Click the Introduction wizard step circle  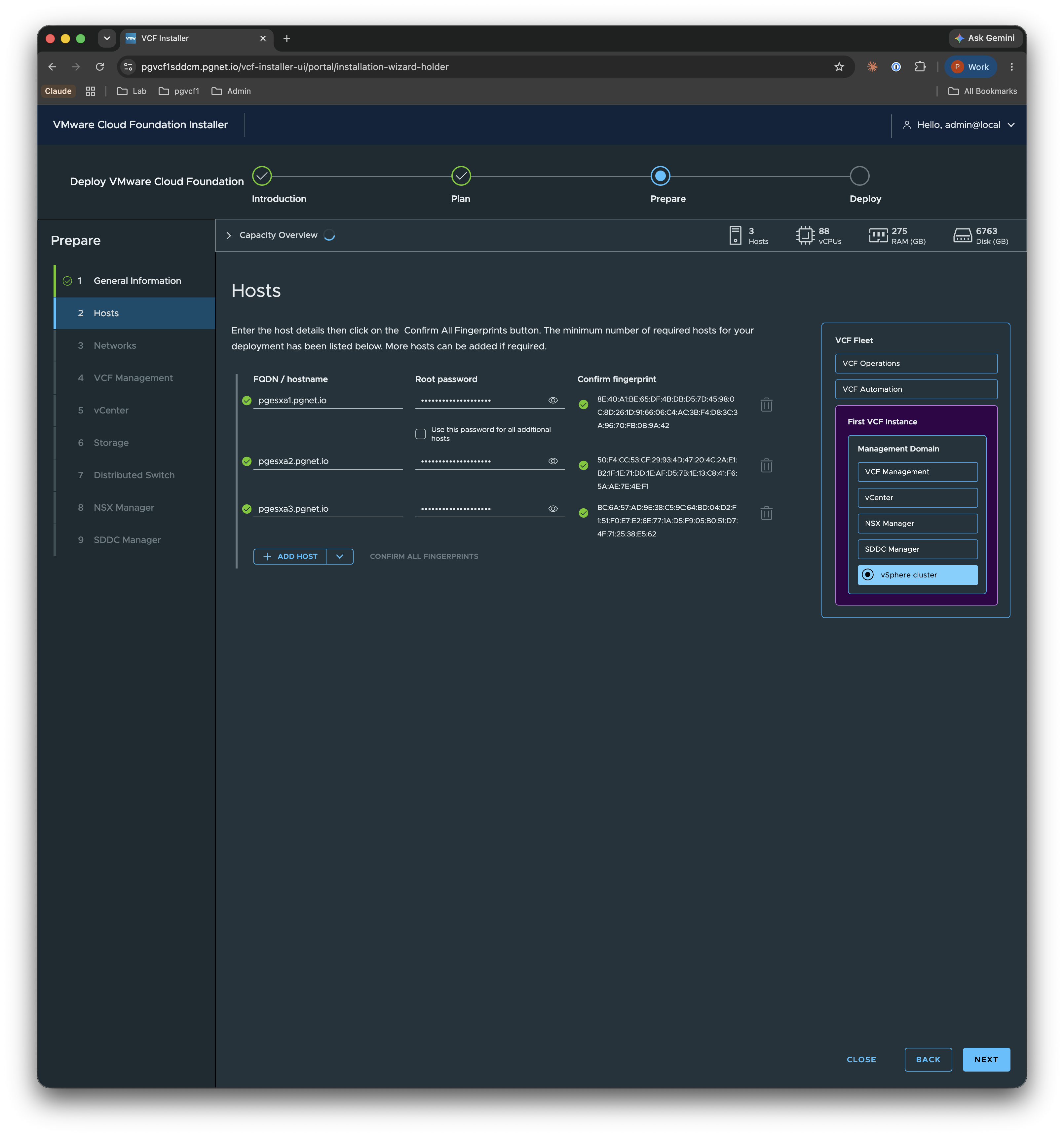[262, 176]
